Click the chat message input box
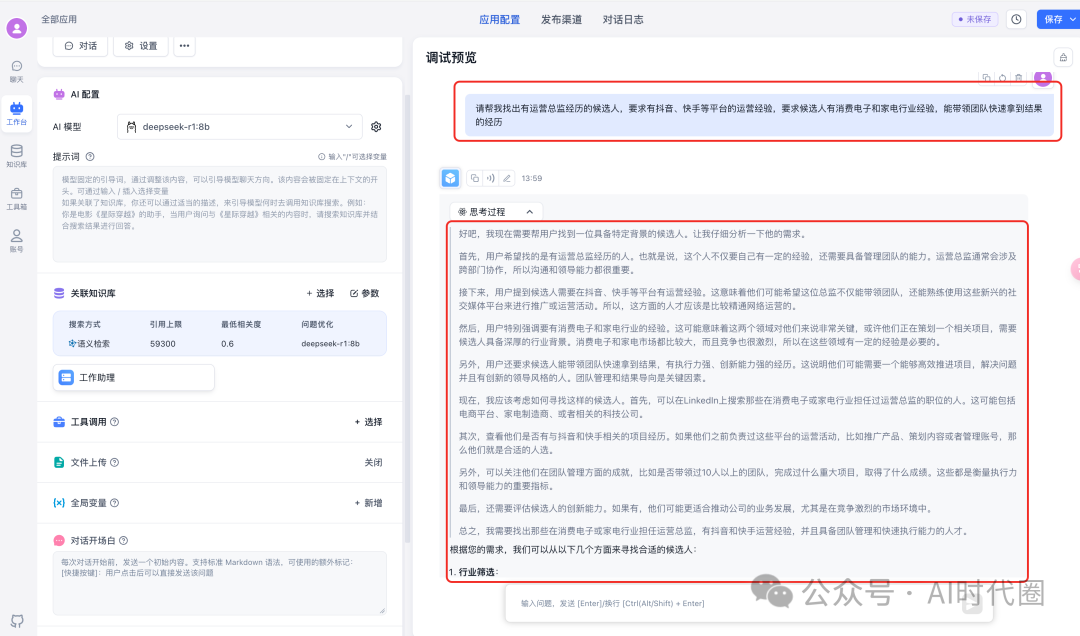1080x636 pixels. coord(751,603)
